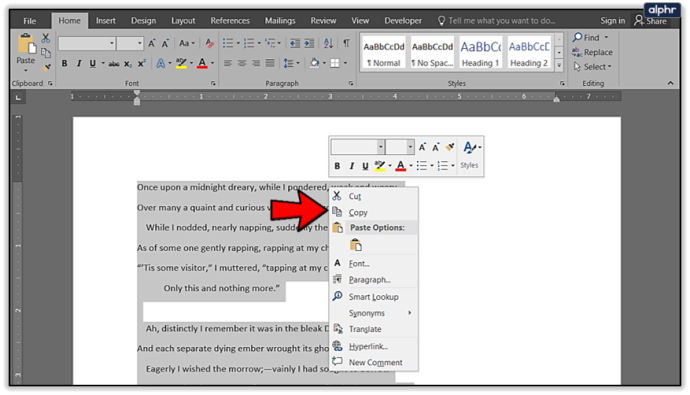Open the Select dropdown in Editing group
The image size is (690, 395).
coord(593,66)
